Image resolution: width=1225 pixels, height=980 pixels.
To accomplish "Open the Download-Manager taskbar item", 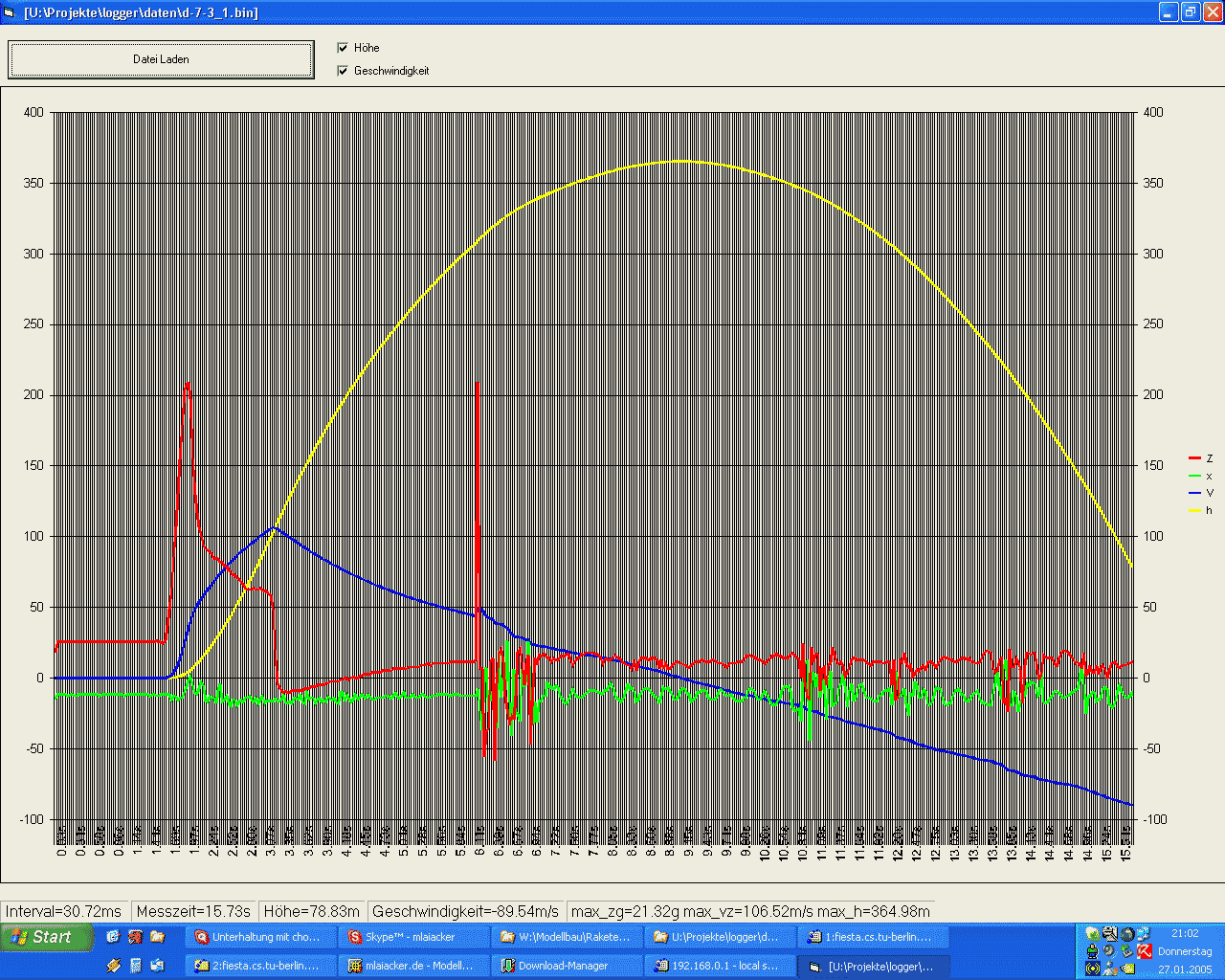I will [x=567, y=966].
